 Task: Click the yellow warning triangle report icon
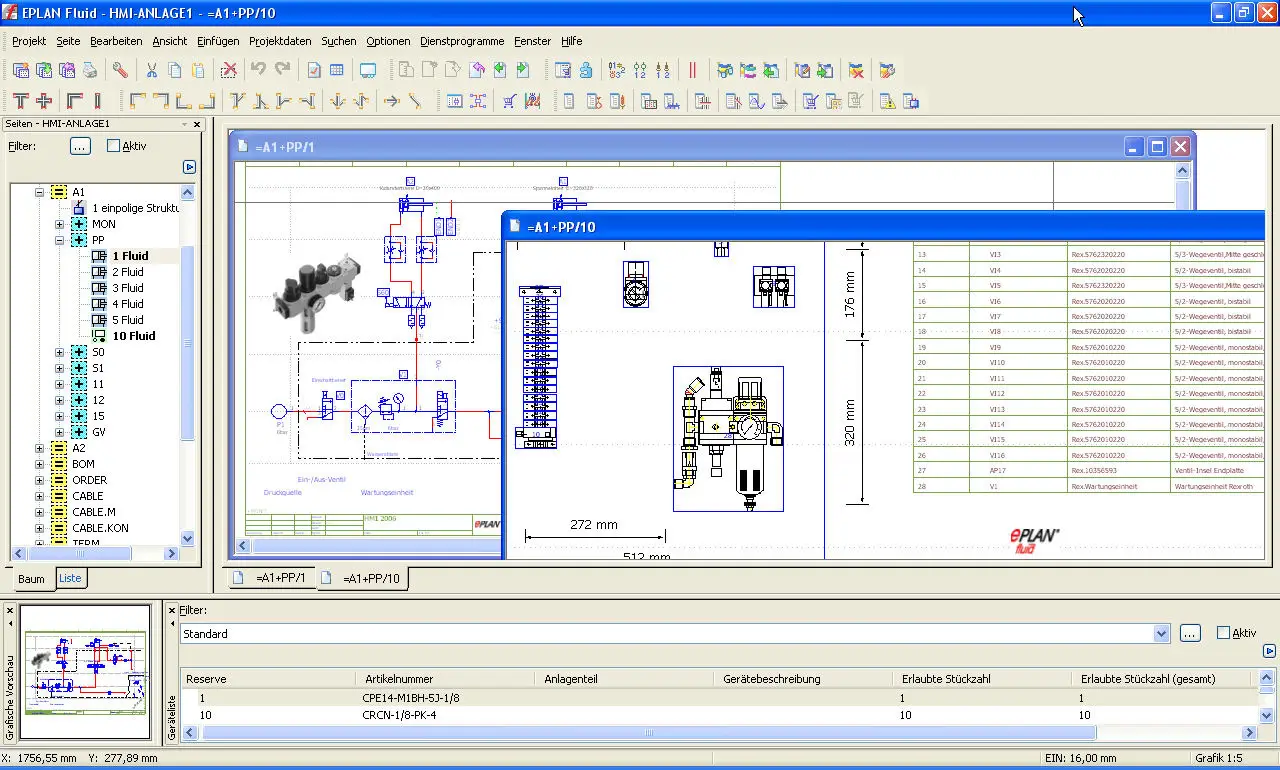tap(887, 101)
